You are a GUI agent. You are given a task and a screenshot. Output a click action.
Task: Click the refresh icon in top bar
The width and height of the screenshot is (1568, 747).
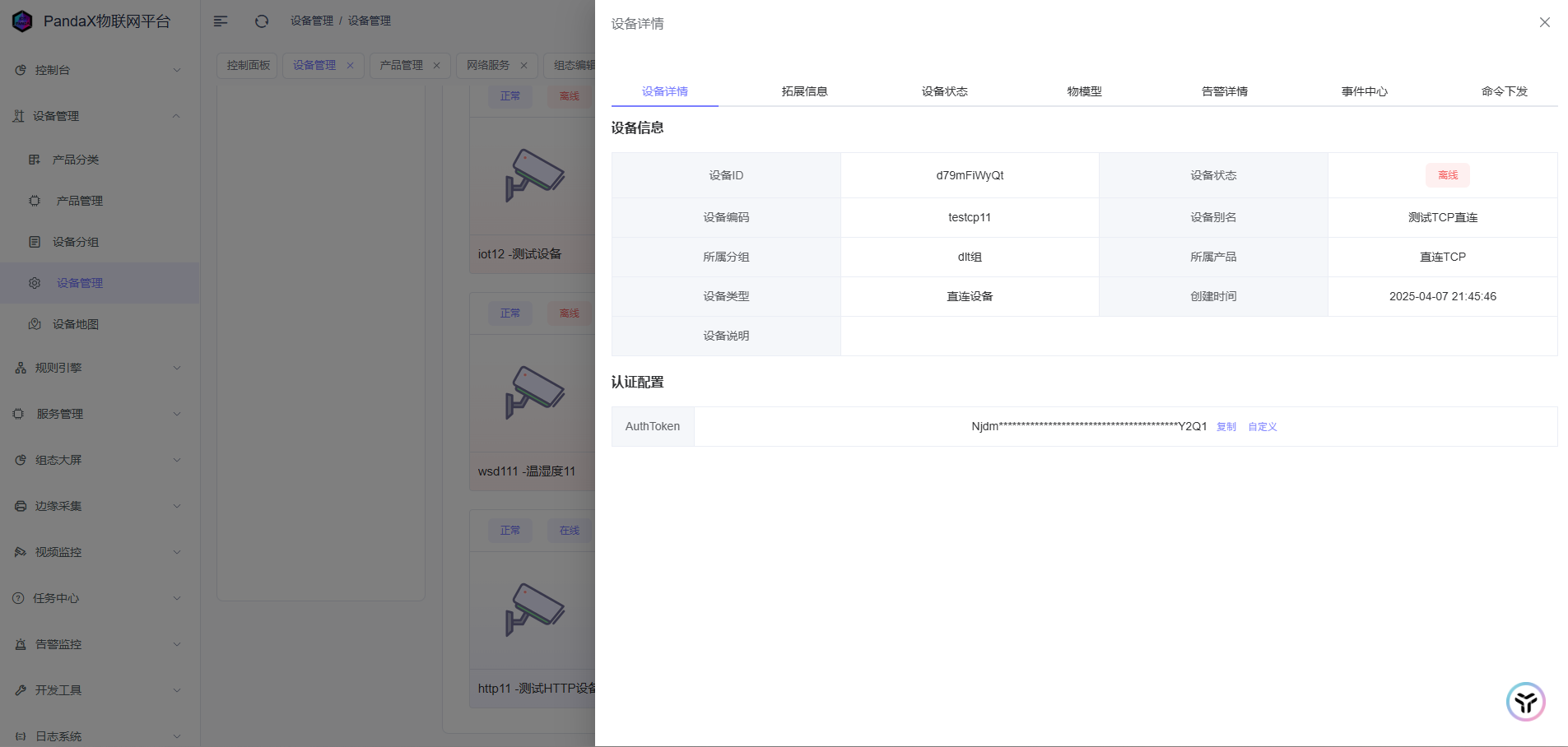(x=262, y=21)
